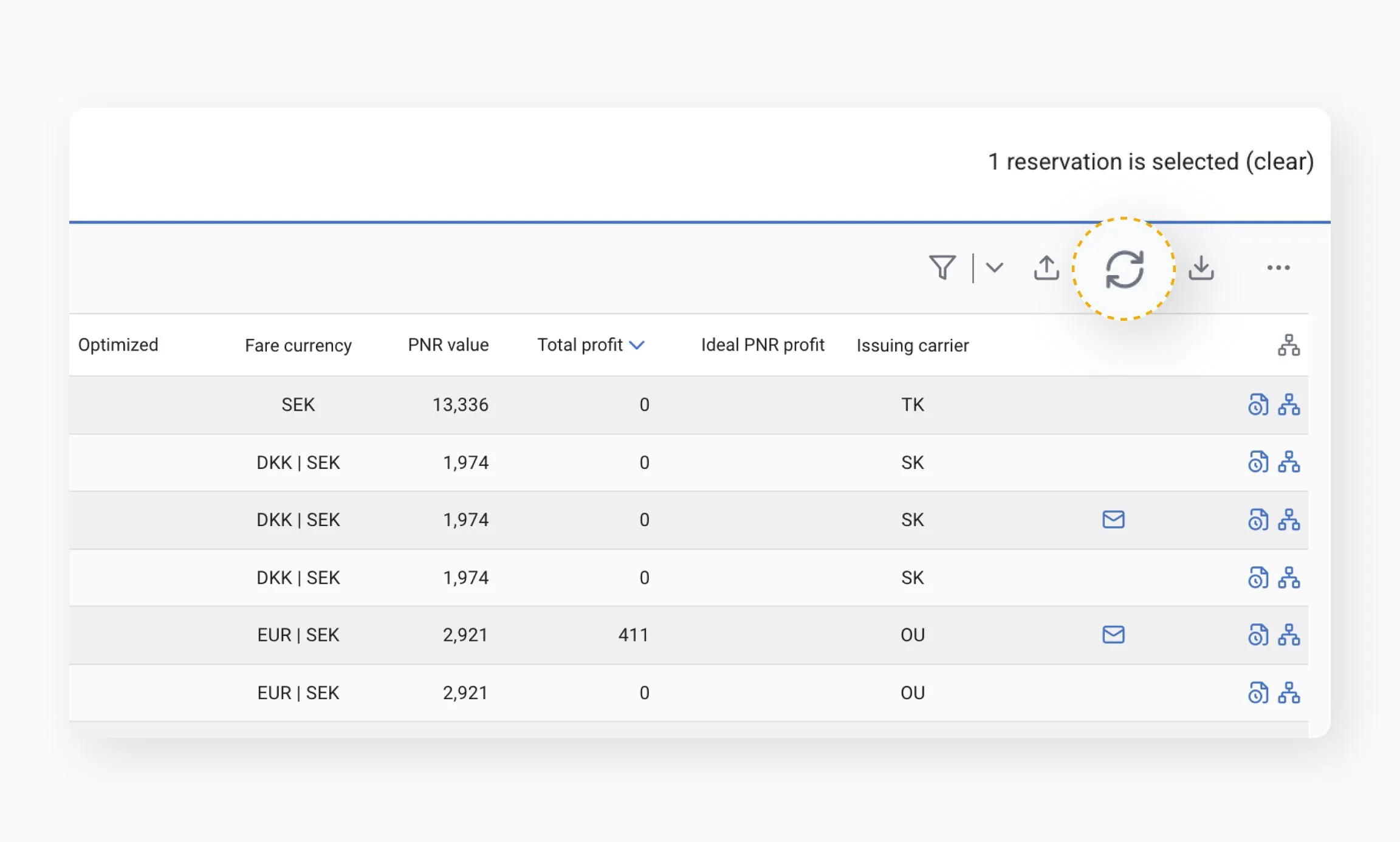
Task: Click the hierarchy icon in the 411 profit row
Action: [1289, 635]
